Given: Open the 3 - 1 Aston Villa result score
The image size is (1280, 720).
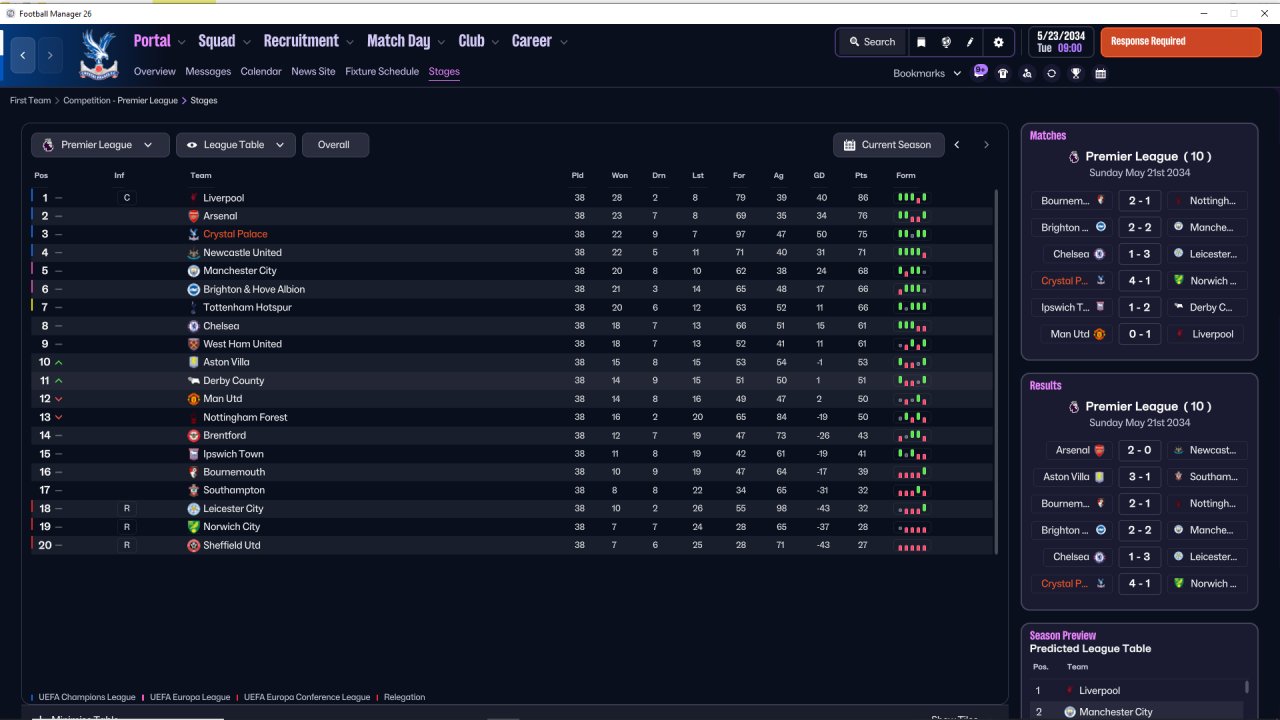Looking at the screenshot, I should (1139, 477).
